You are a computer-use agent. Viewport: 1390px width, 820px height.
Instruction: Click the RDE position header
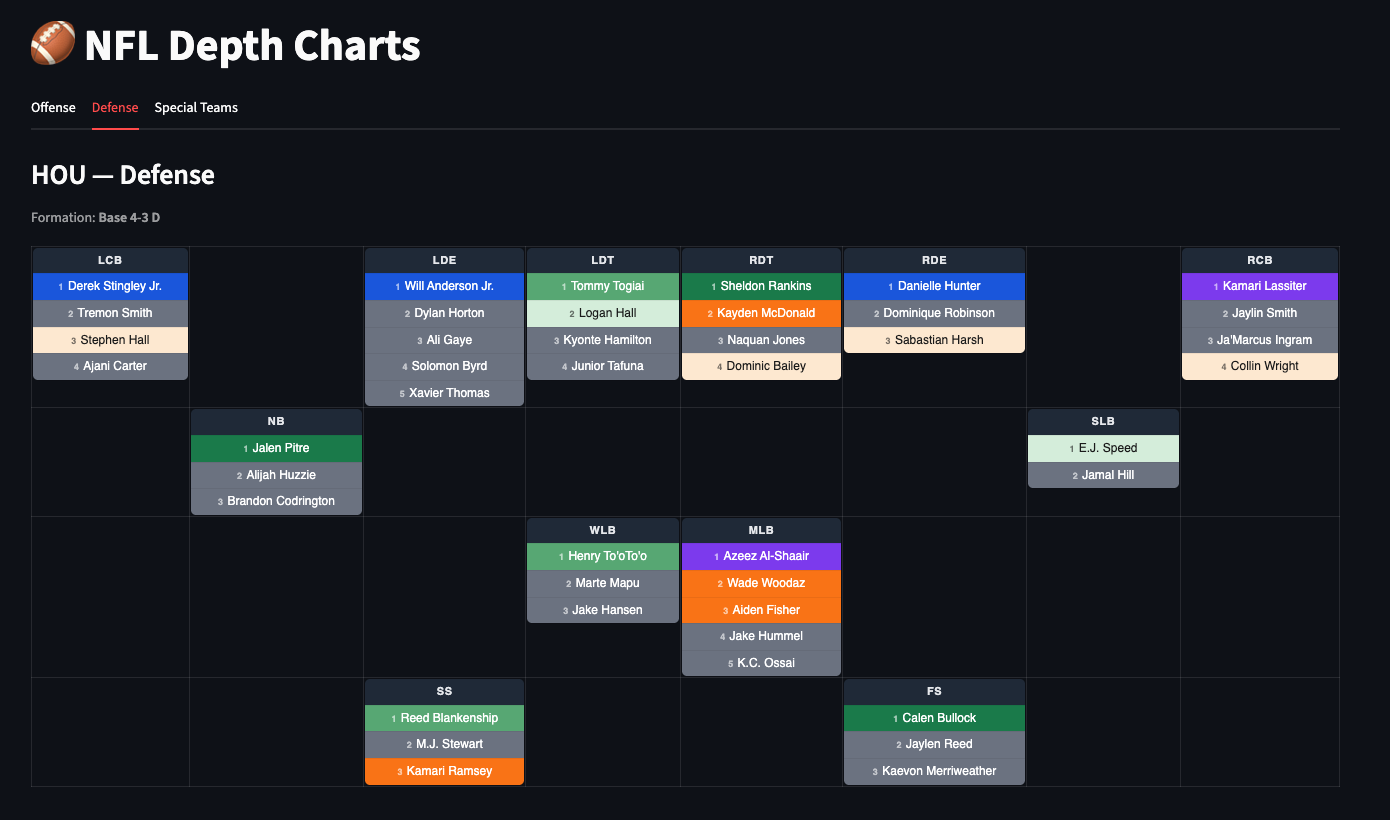point(934,260)
